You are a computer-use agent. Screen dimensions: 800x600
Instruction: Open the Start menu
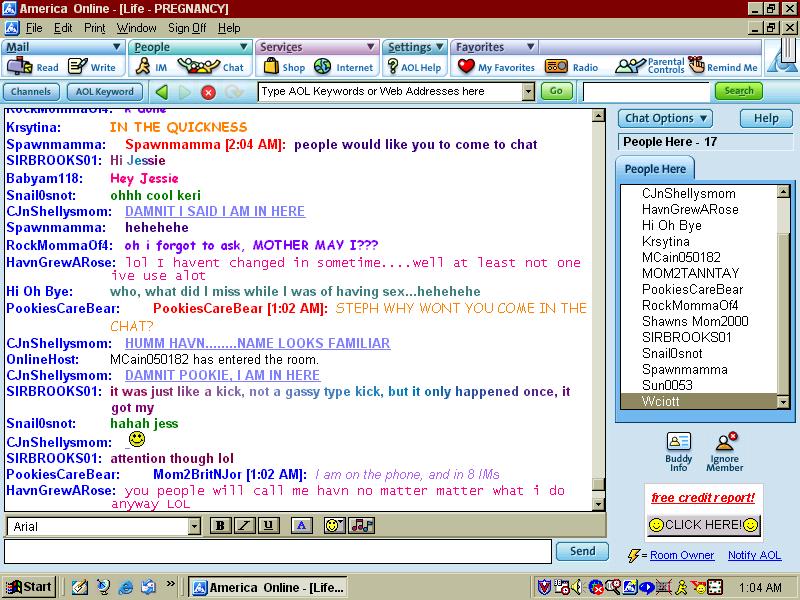point(29,587)
